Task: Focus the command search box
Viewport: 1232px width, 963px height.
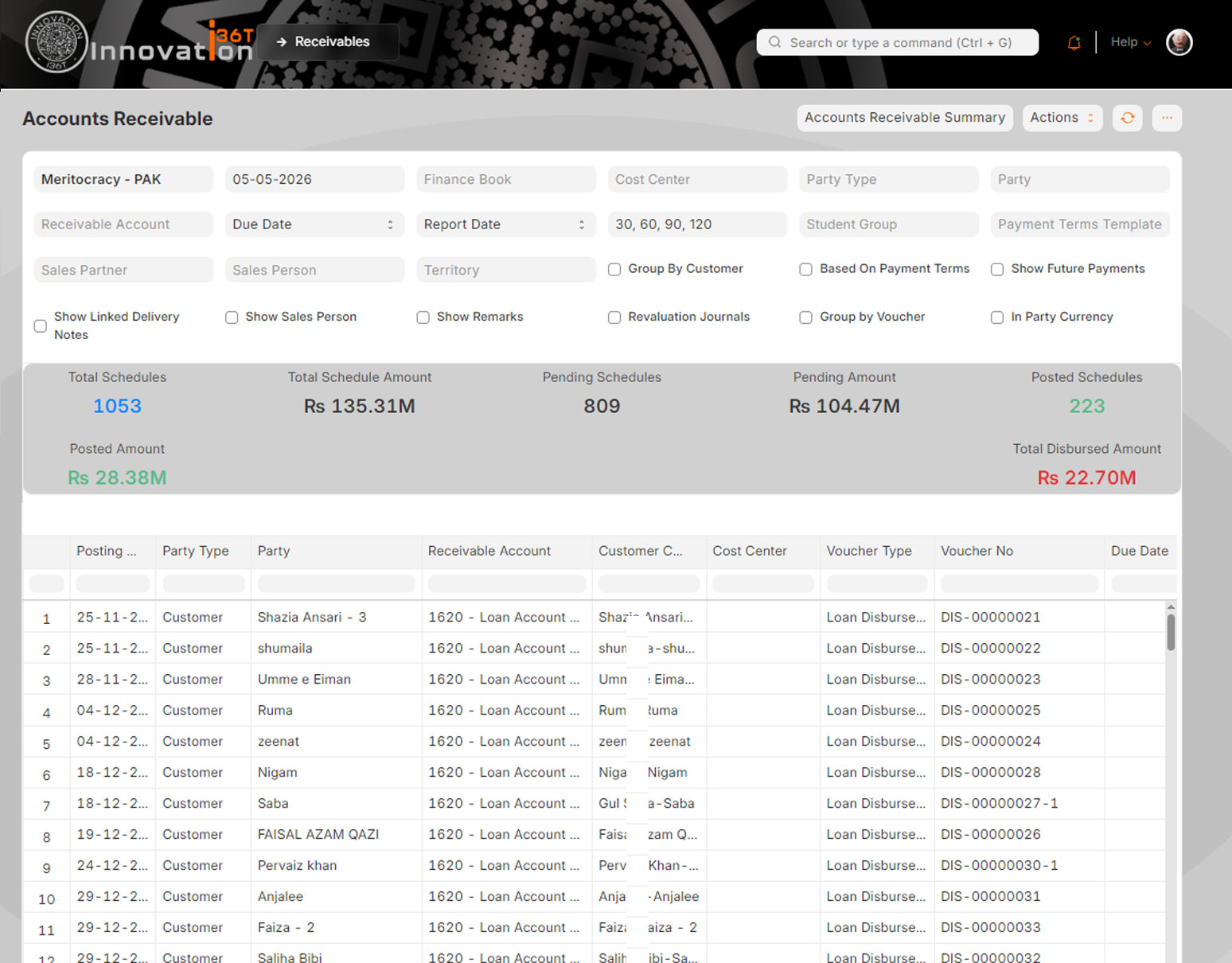Action: pyautogui.click(x=897, y=42)
